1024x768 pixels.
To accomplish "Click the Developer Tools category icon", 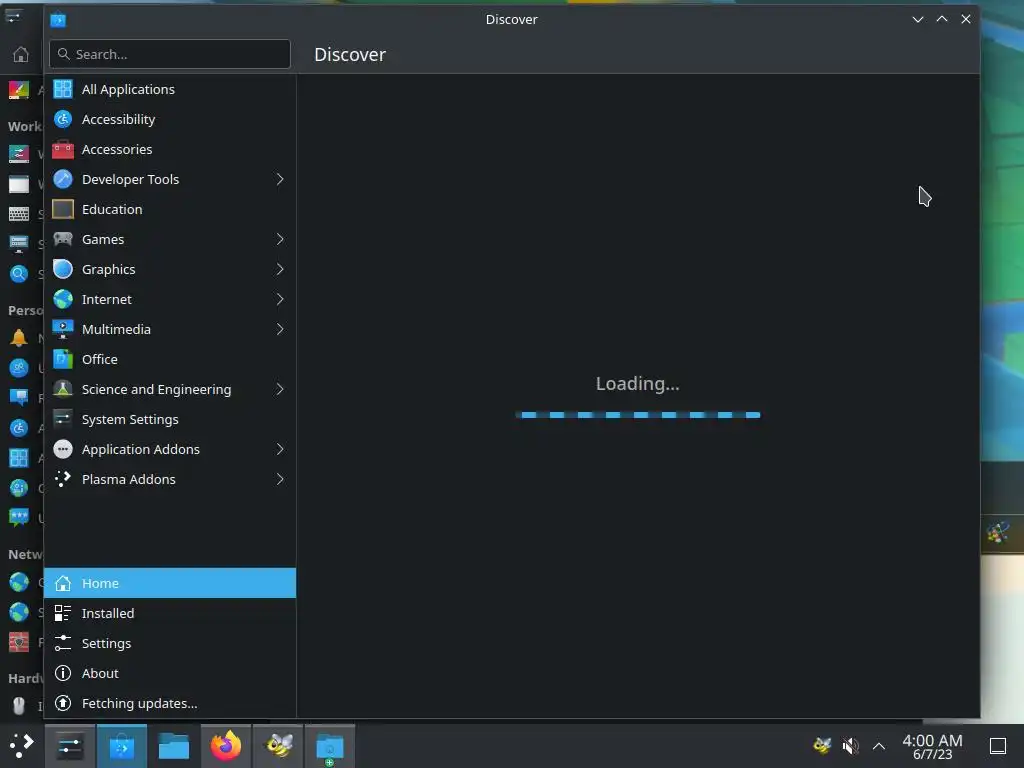I will point(63,179).
